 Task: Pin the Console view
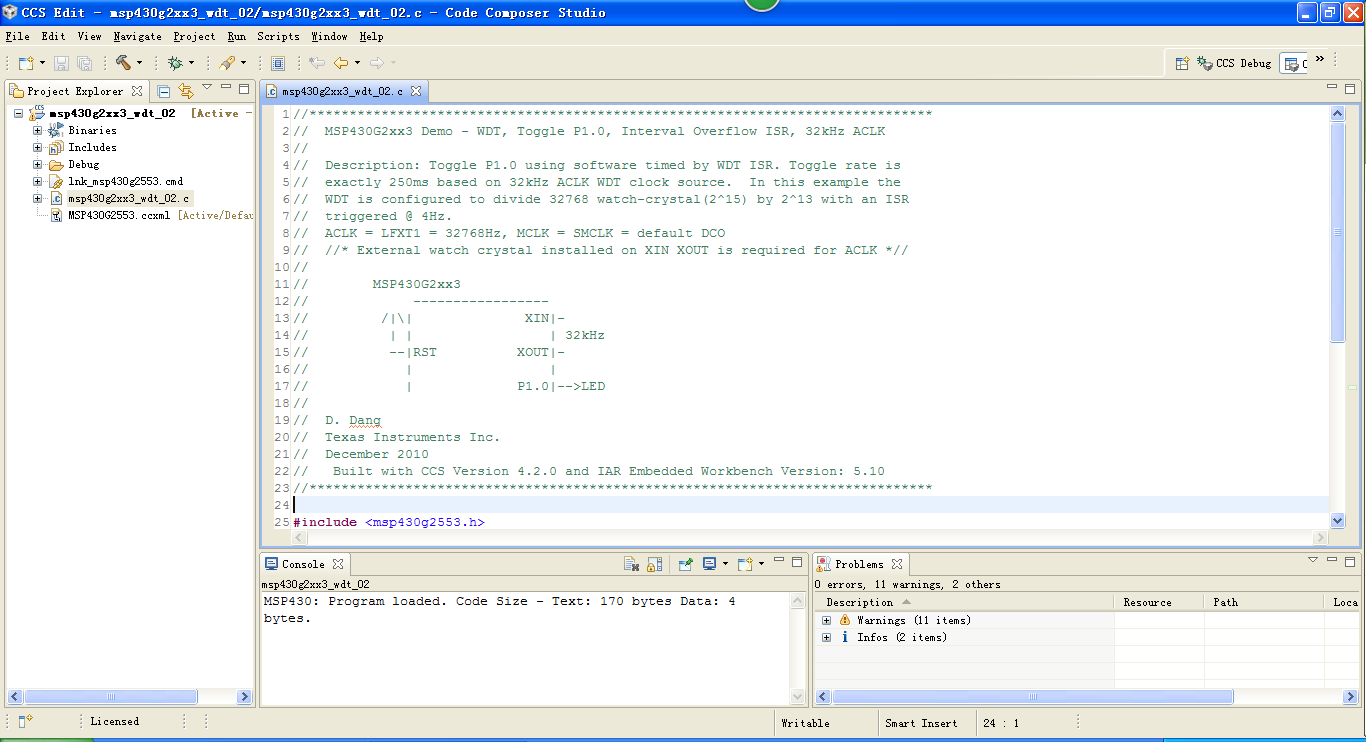686,564
